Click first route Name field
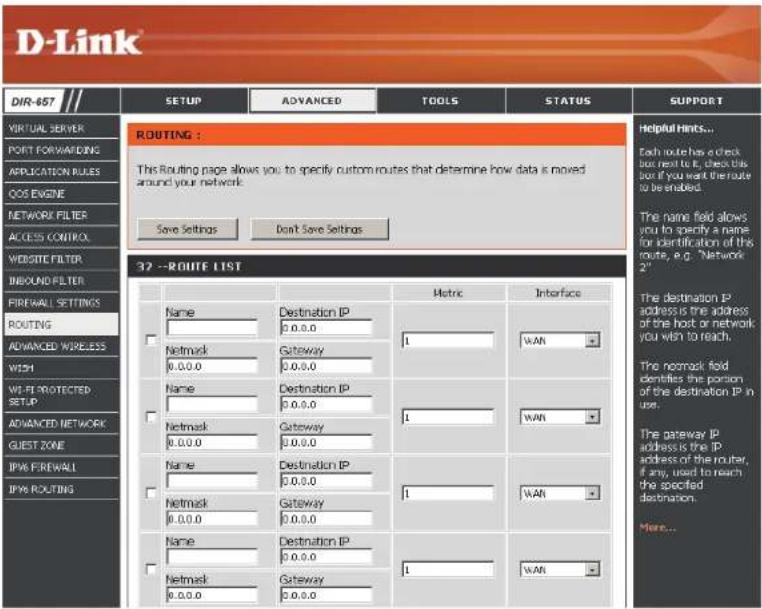Screen dimensions: 762x609 tap(212, 328)
